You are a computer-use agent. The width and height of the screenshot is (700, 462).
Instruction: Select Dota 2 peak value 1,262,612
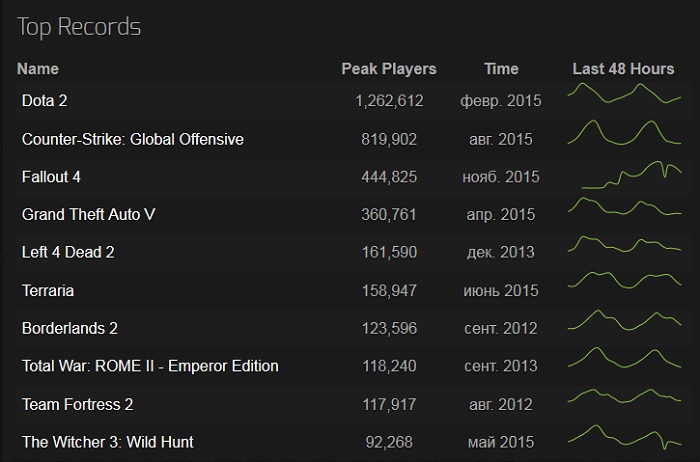coord(389,100)
